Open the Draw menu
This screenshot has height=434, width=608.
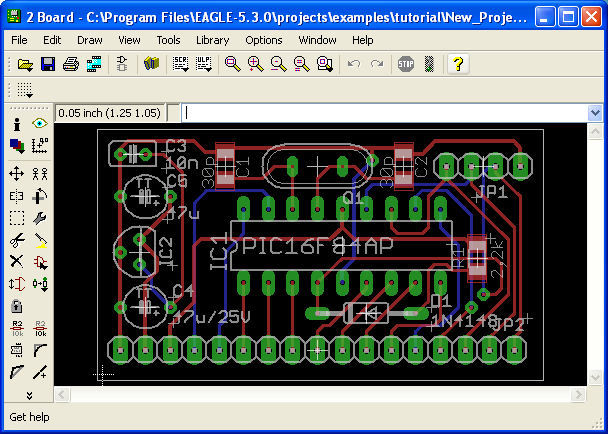pos(90,40)
